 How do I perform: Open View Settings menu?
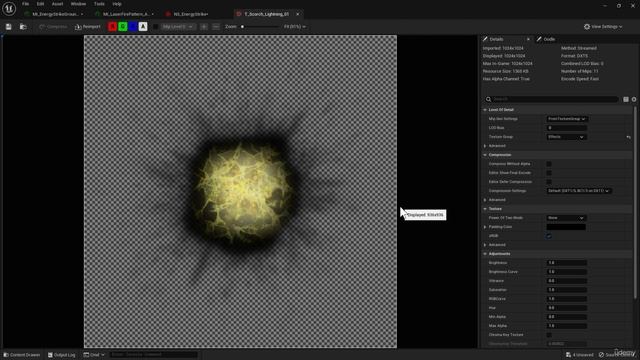pyautogui.click(x=603, y=27)
